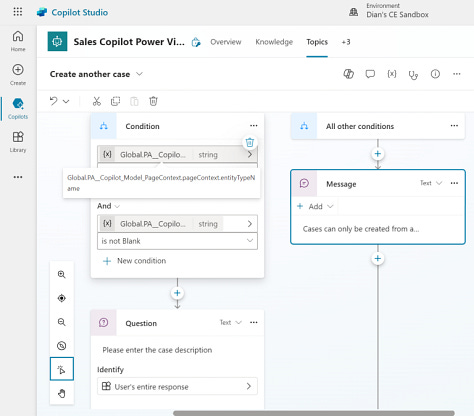Open the app launcher grid
The height and width of the screenshot is (416, 474).
(18, 12)
